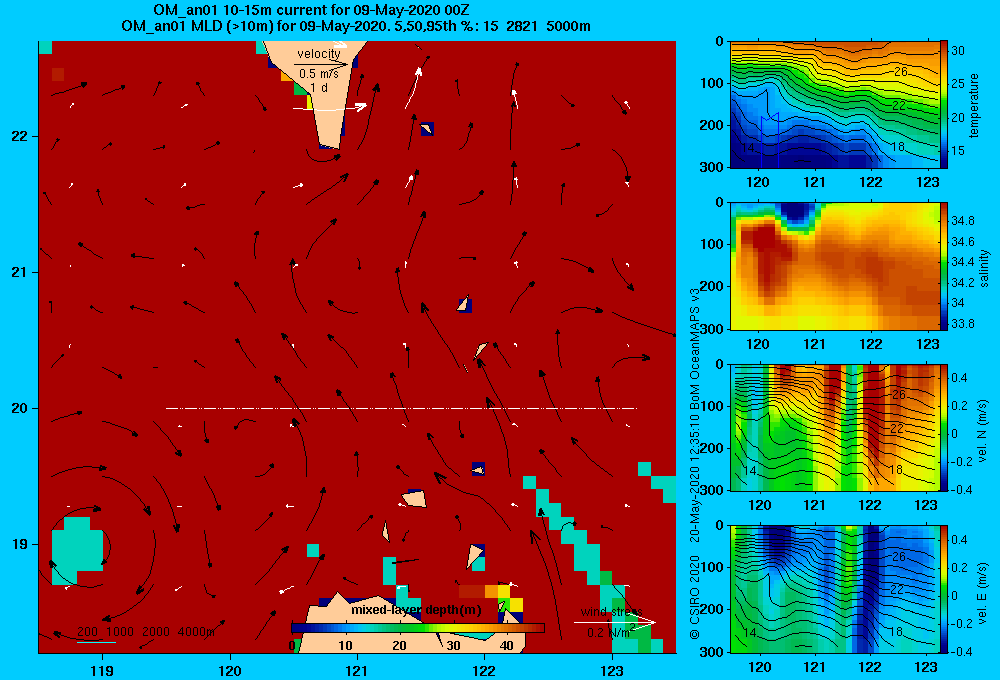The width and height of the screenshot is (1000, 680).
Task: Click the black velocity scale arrow in the legend
Action: pos(322,64)
